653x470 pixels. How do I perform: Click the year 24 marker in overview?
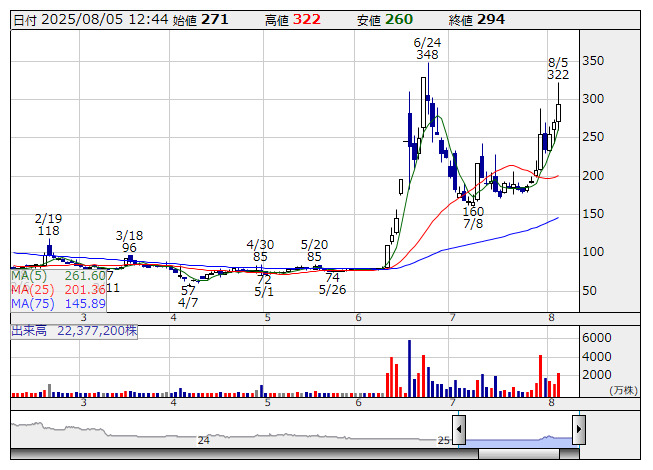203,440
